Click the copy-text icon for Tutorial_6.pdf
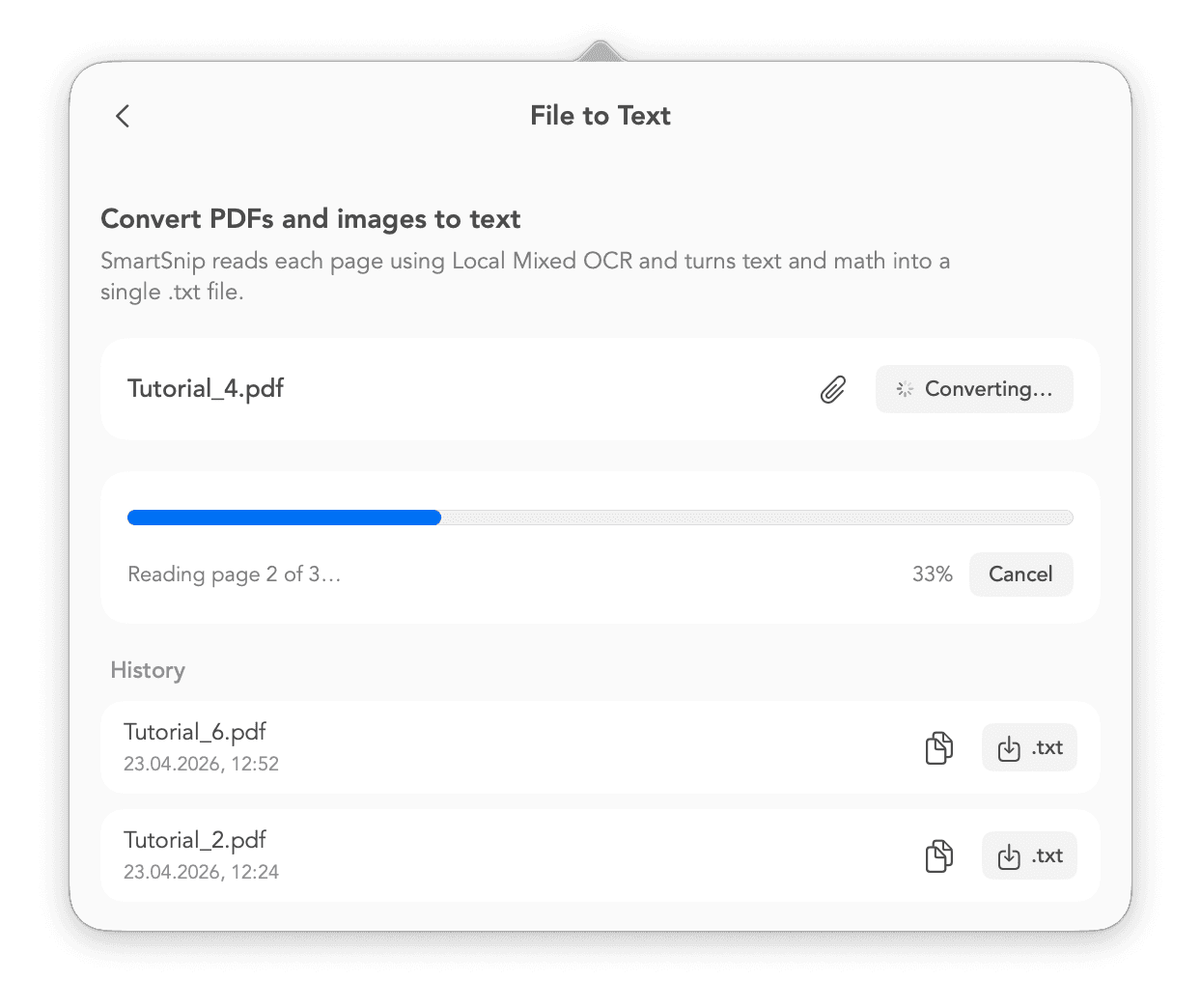Image resolution: width=1201 pixels, height=1008 pixels. click(938, 747)
